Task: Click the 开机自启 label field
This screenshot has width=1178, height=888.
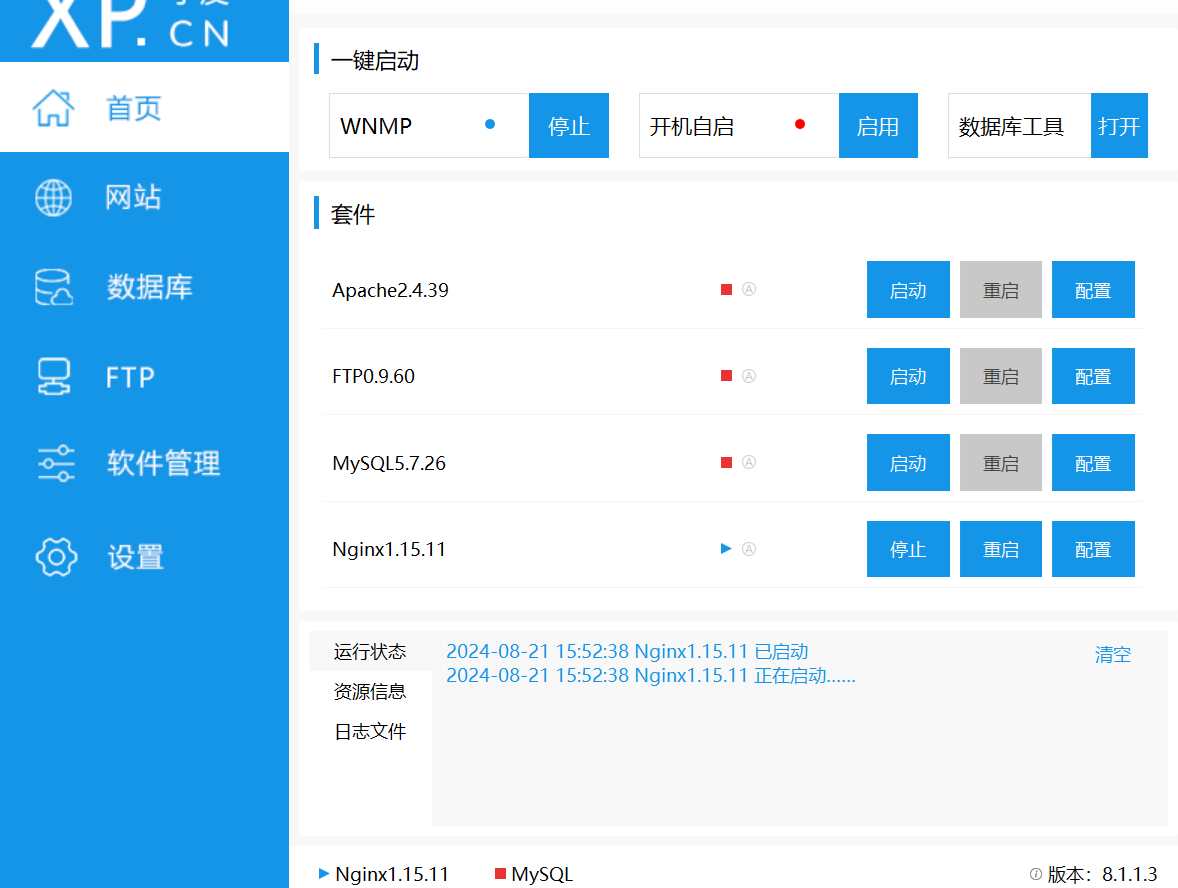Action: tap(739, 125)
